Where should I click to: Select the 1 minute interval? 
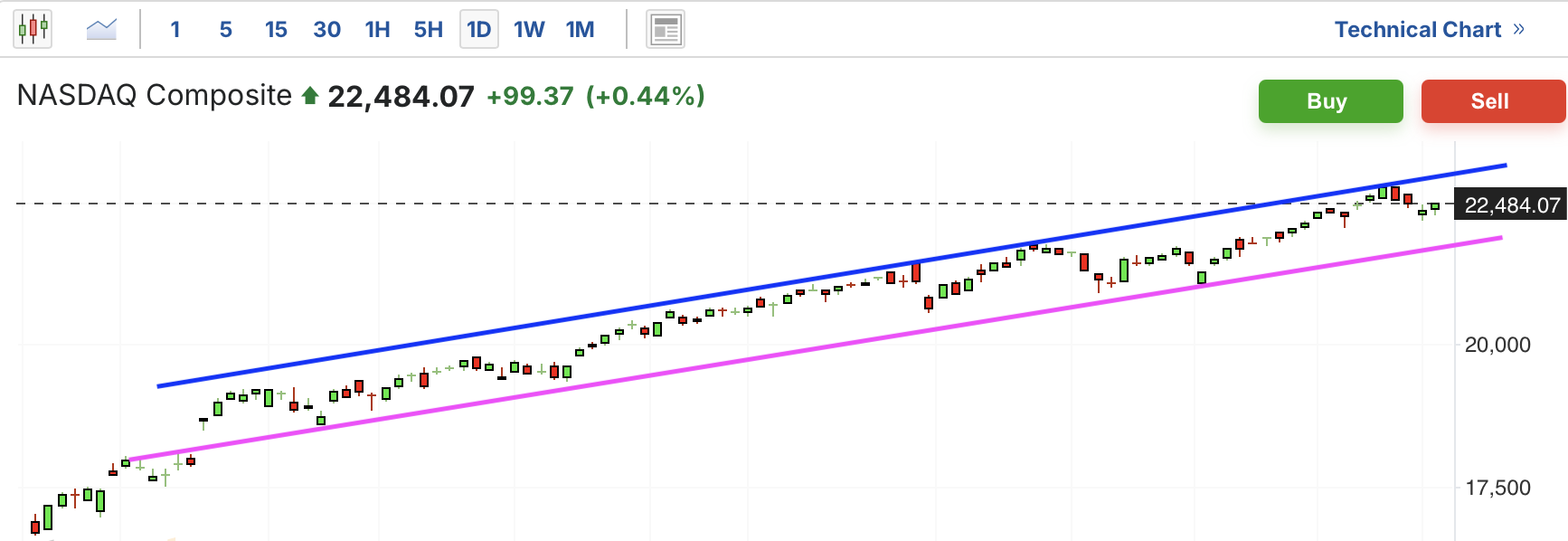click(175, 29)
